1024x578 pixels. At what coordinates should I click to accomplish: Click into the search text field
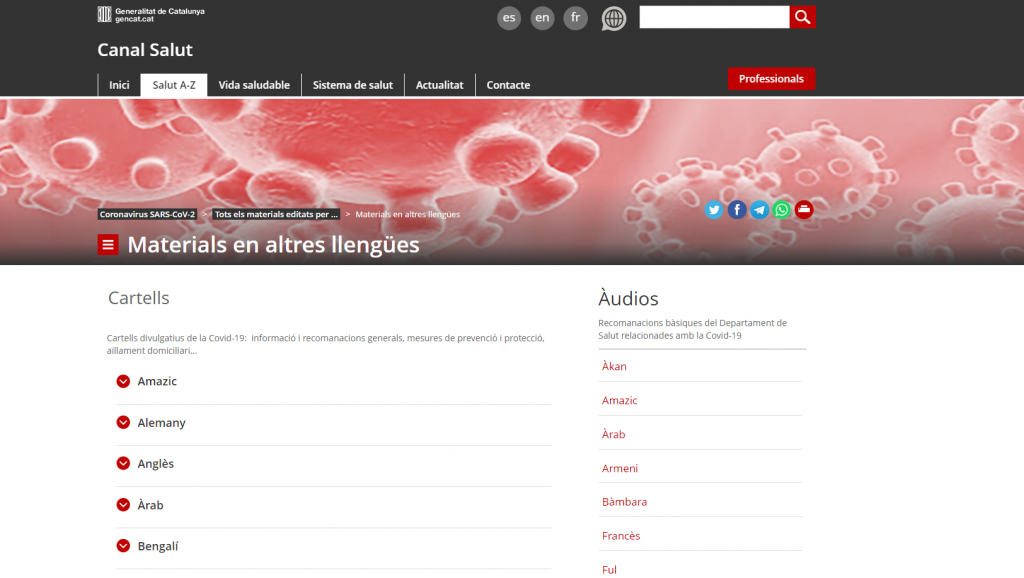pyautogui.click(x=714, y=17)
